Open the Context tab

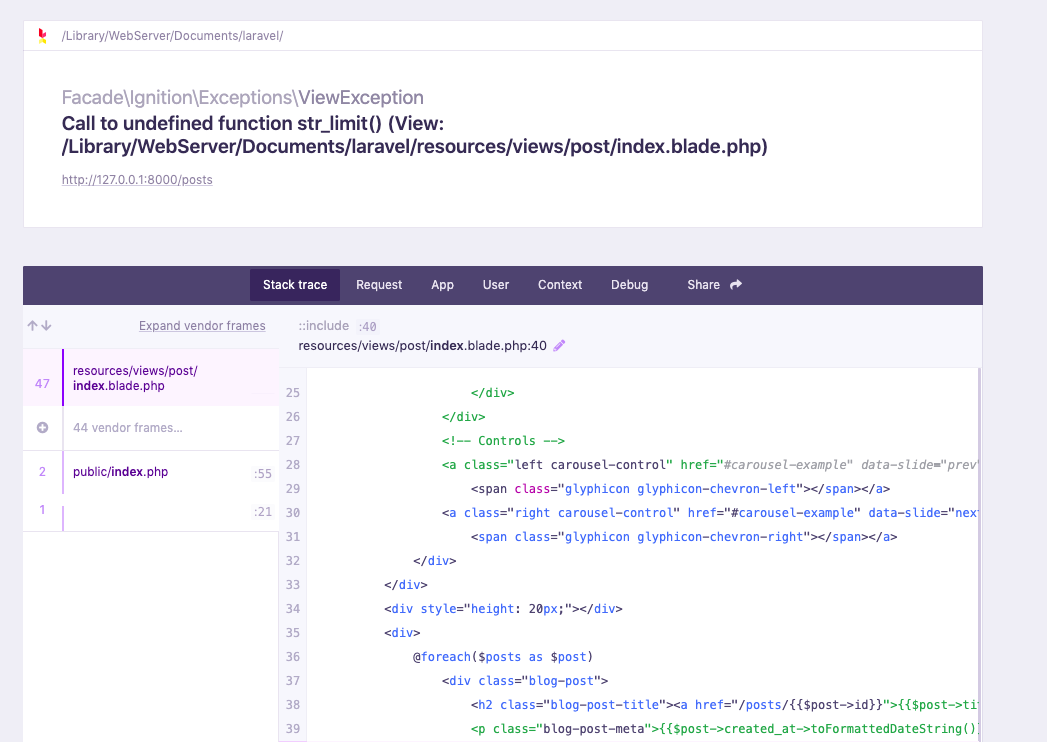tap(560, 285)
